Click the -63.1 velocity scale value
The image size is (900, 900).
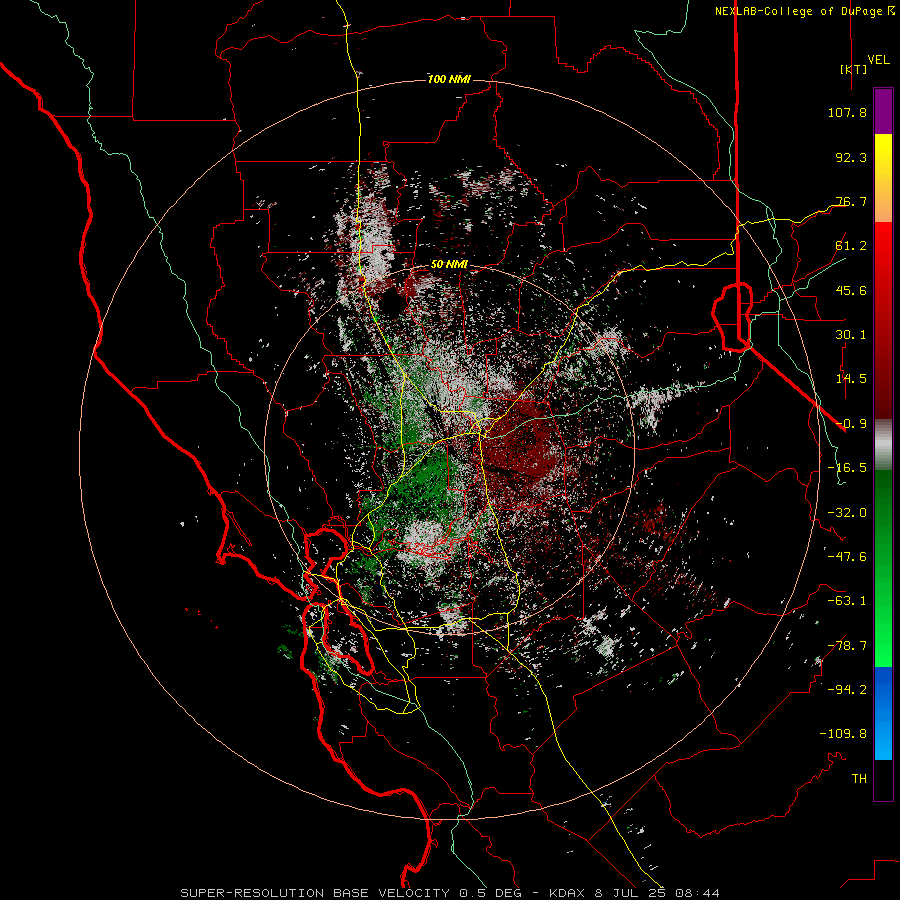847,601
